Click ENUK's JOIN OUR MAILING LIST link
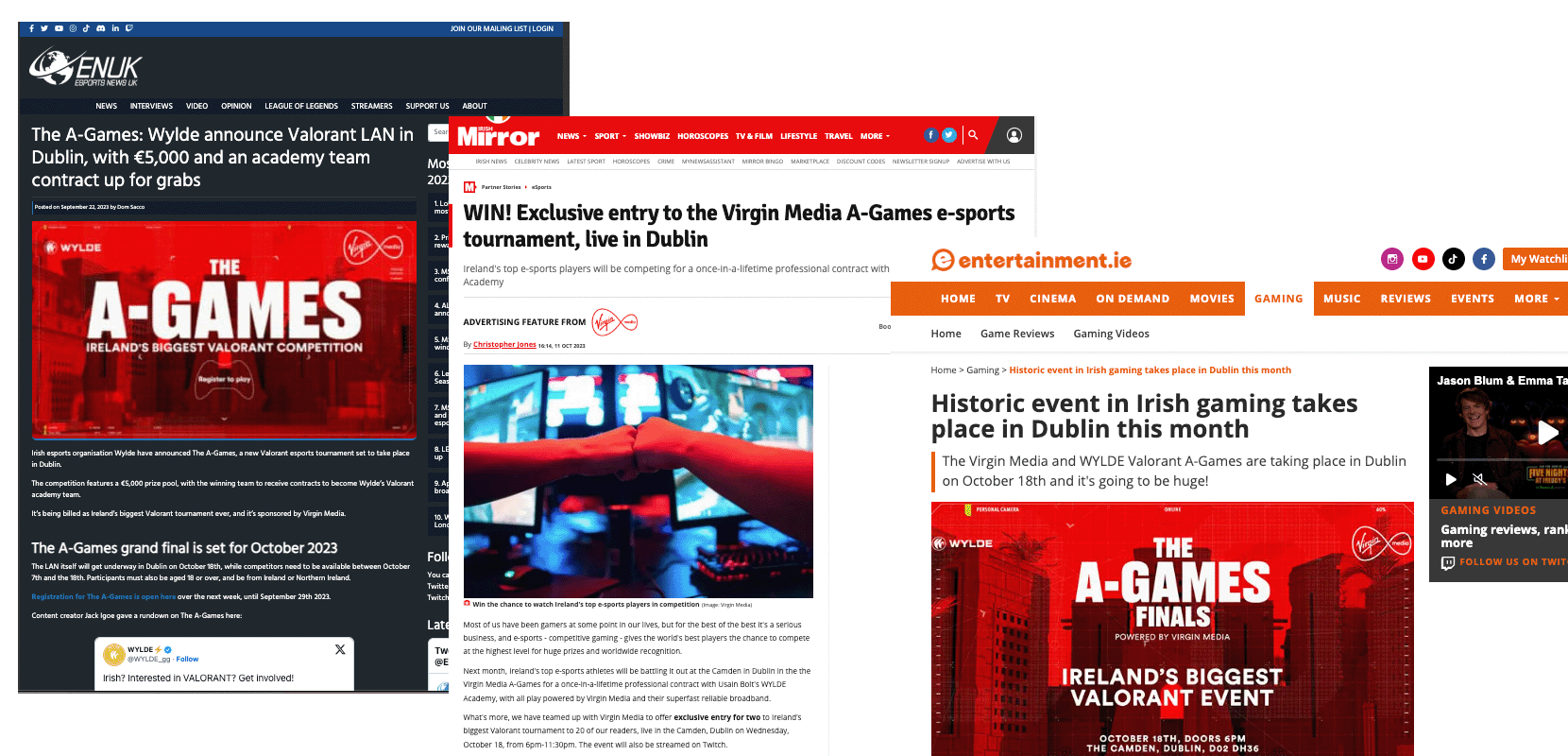 tap(488, 28)
